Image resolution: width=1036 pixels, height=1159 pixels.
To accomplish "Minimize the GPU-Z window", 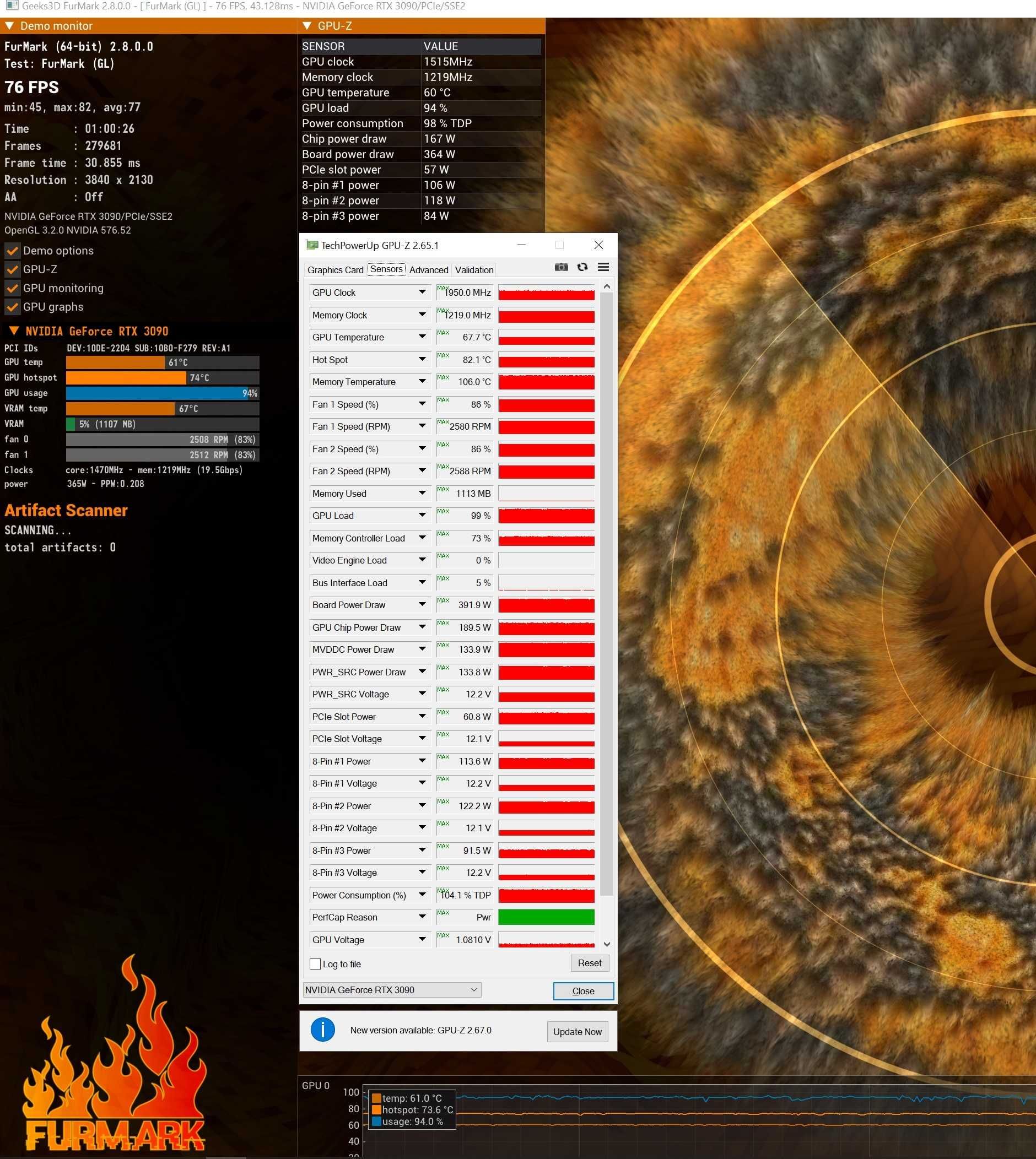I will [x=521, y=245].
